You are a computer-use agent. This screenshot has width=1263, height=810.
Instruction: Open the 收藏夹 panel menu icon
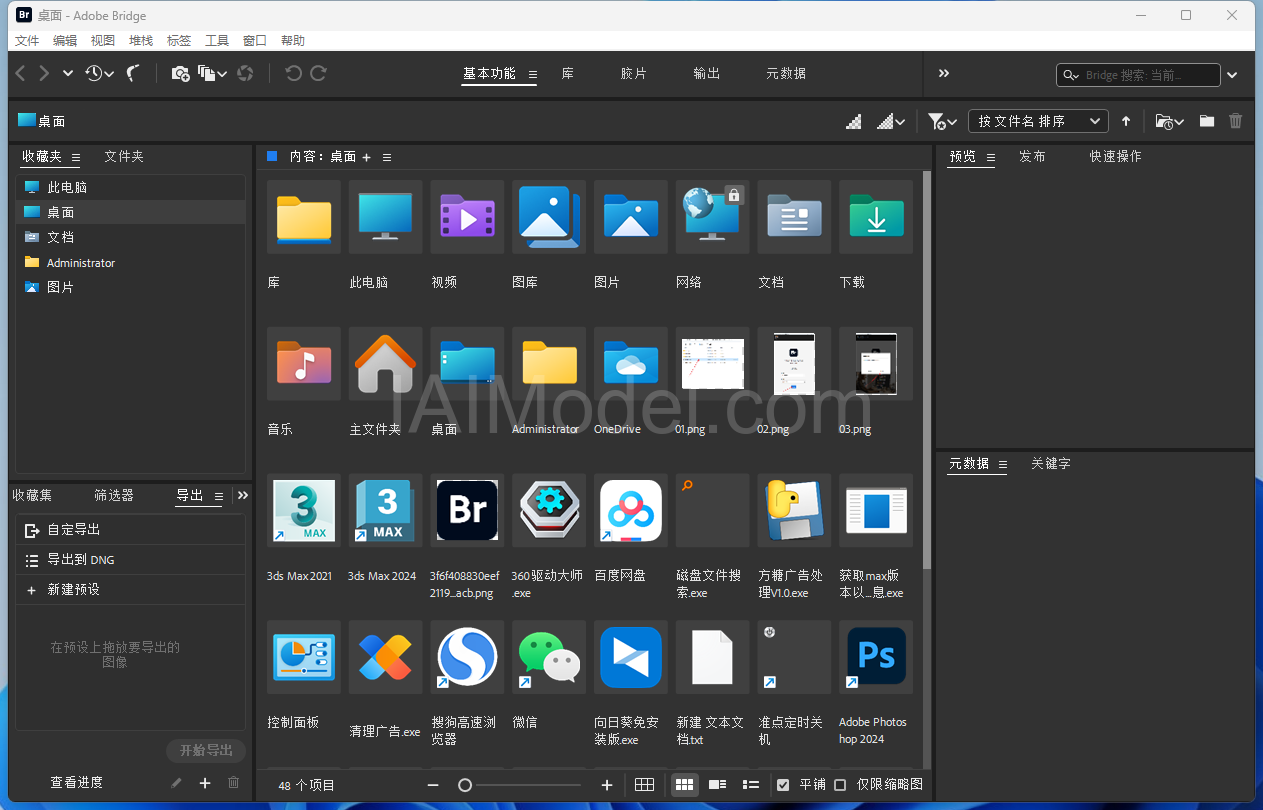click(x=76, y=157)
